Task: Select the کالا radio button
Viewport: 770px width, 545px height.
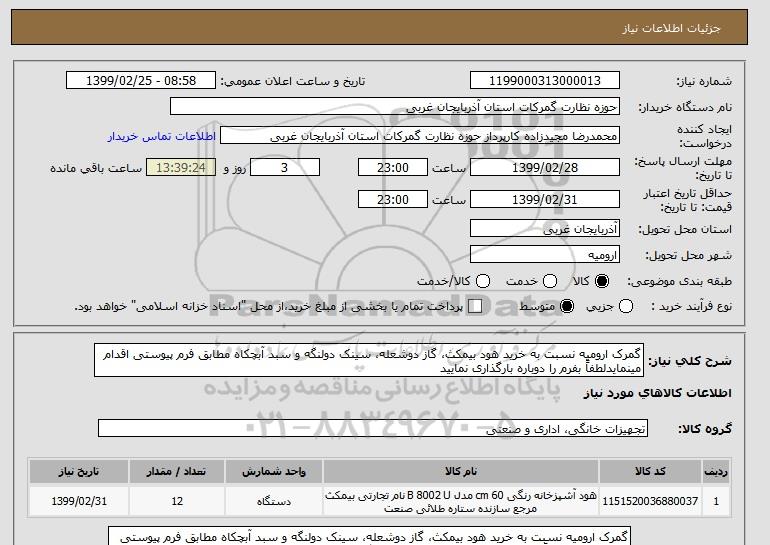Action: pos(602,281)
